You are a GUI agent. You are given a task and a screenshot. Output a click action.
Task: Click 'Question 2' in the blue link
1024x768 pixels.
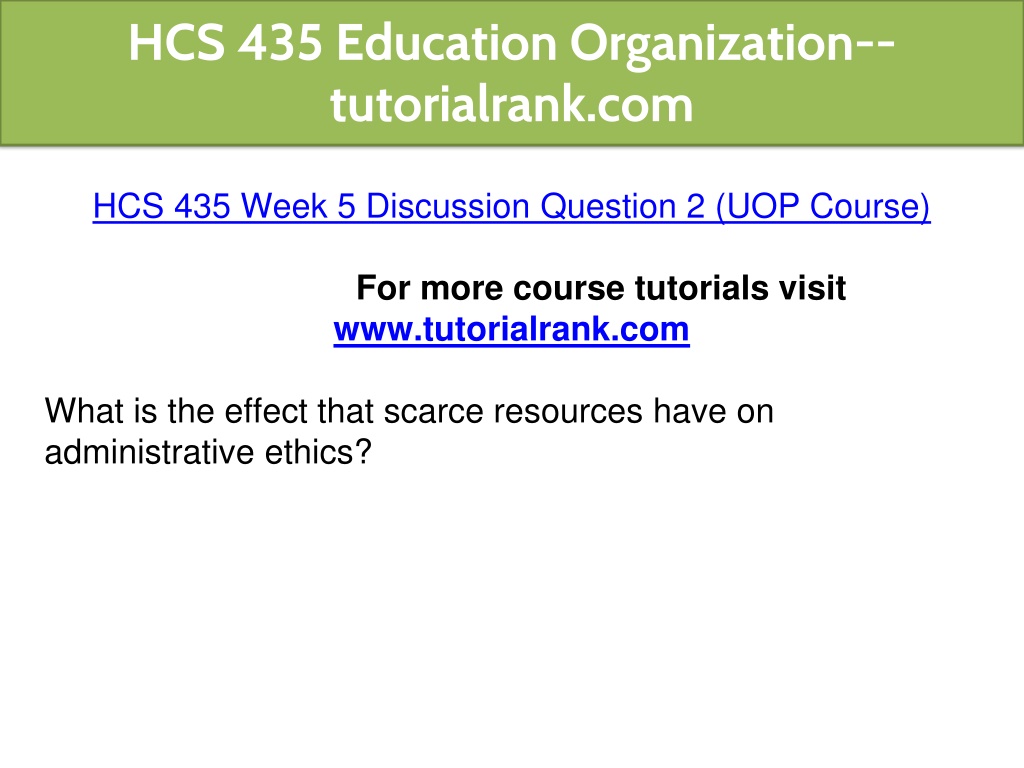[622, 208]
